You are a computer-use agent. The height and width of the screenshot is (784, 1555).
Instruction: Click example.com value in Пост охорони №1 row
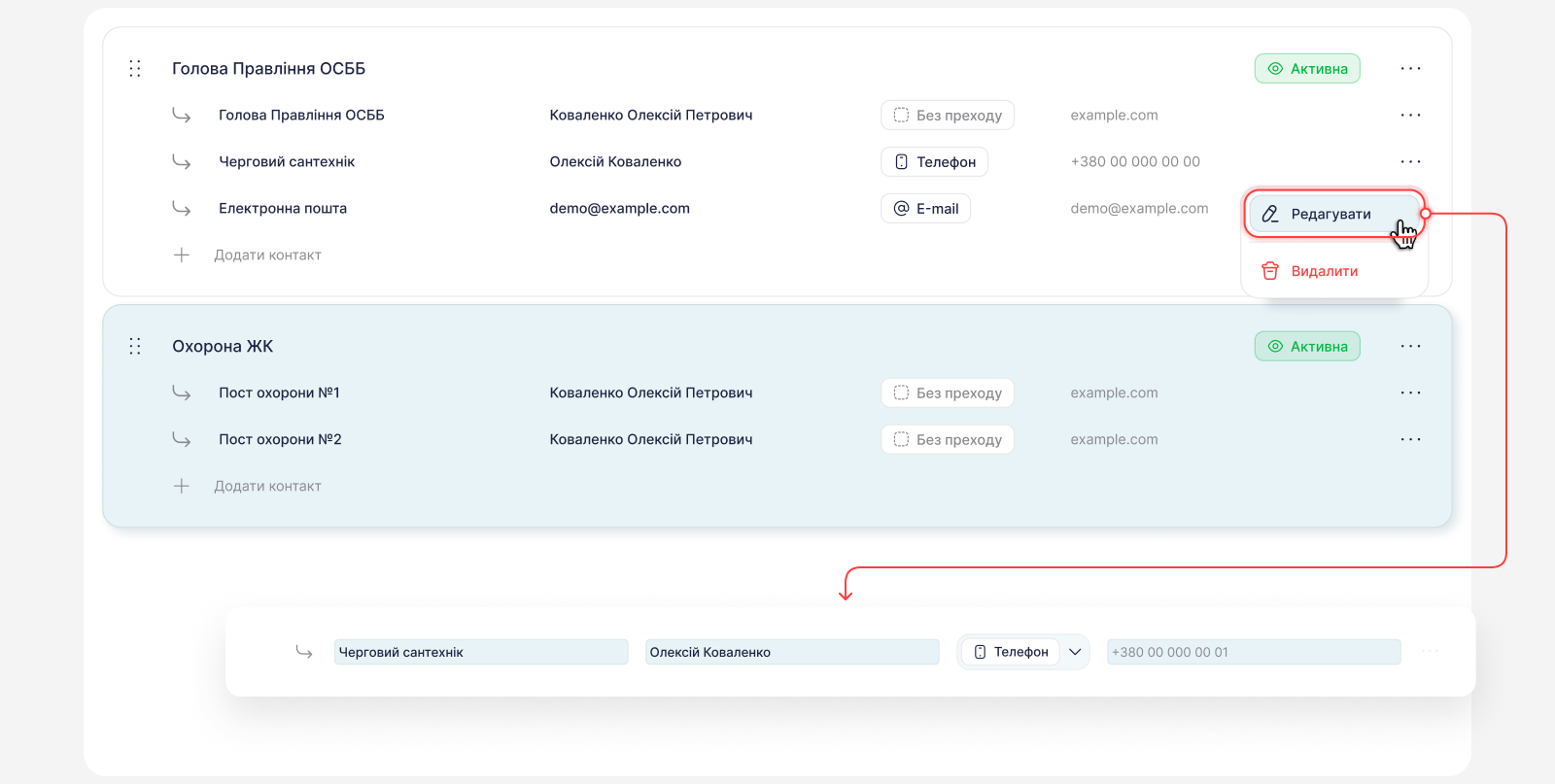coord(1114,392)
